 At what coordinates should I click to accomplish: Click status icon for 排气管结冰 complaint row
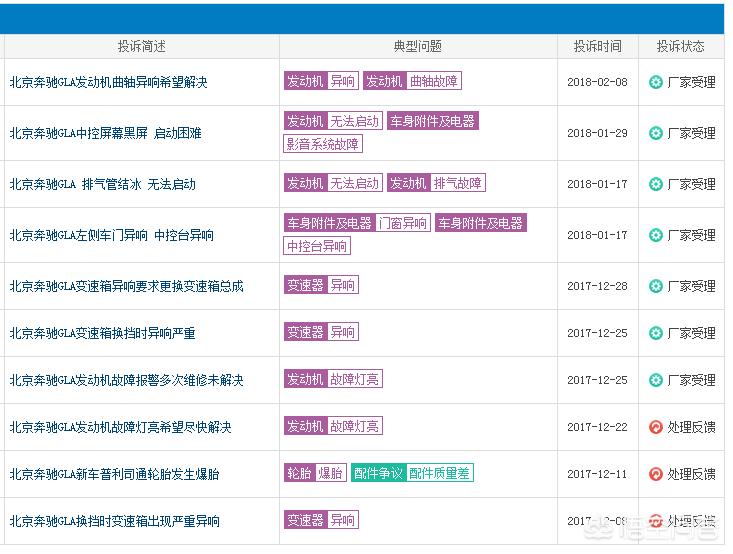point(655,184)
